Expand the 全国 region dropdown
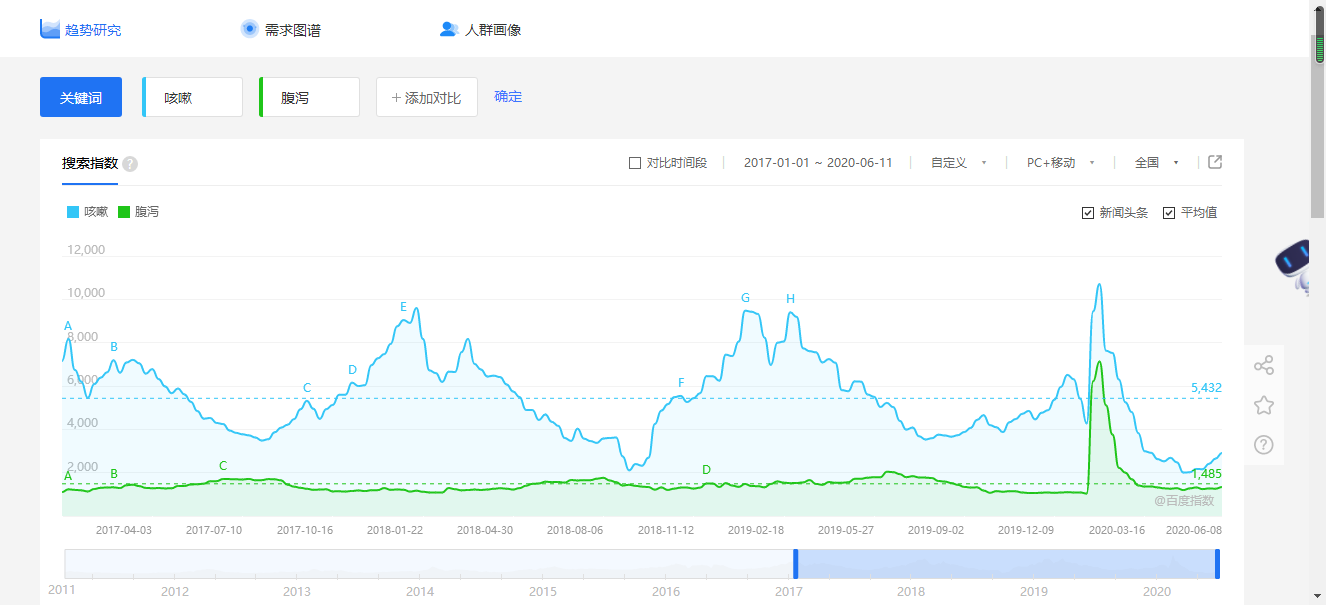1326x605 pixels. click(1157, 163)
